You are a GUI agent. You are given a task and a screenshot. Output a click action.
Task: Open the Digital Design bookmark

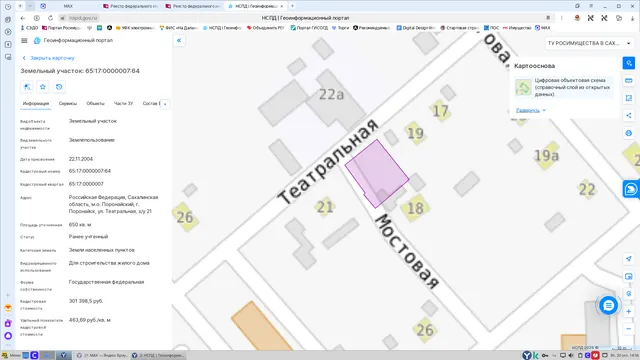pos(416,28)
